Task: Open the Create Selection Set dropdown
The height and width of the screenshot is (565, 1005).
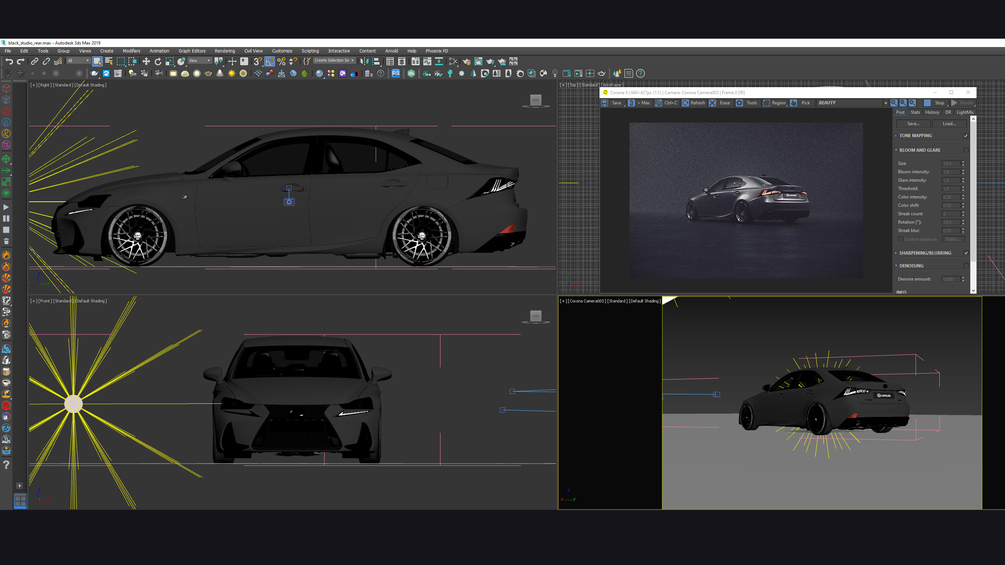Action: [335, 61]
